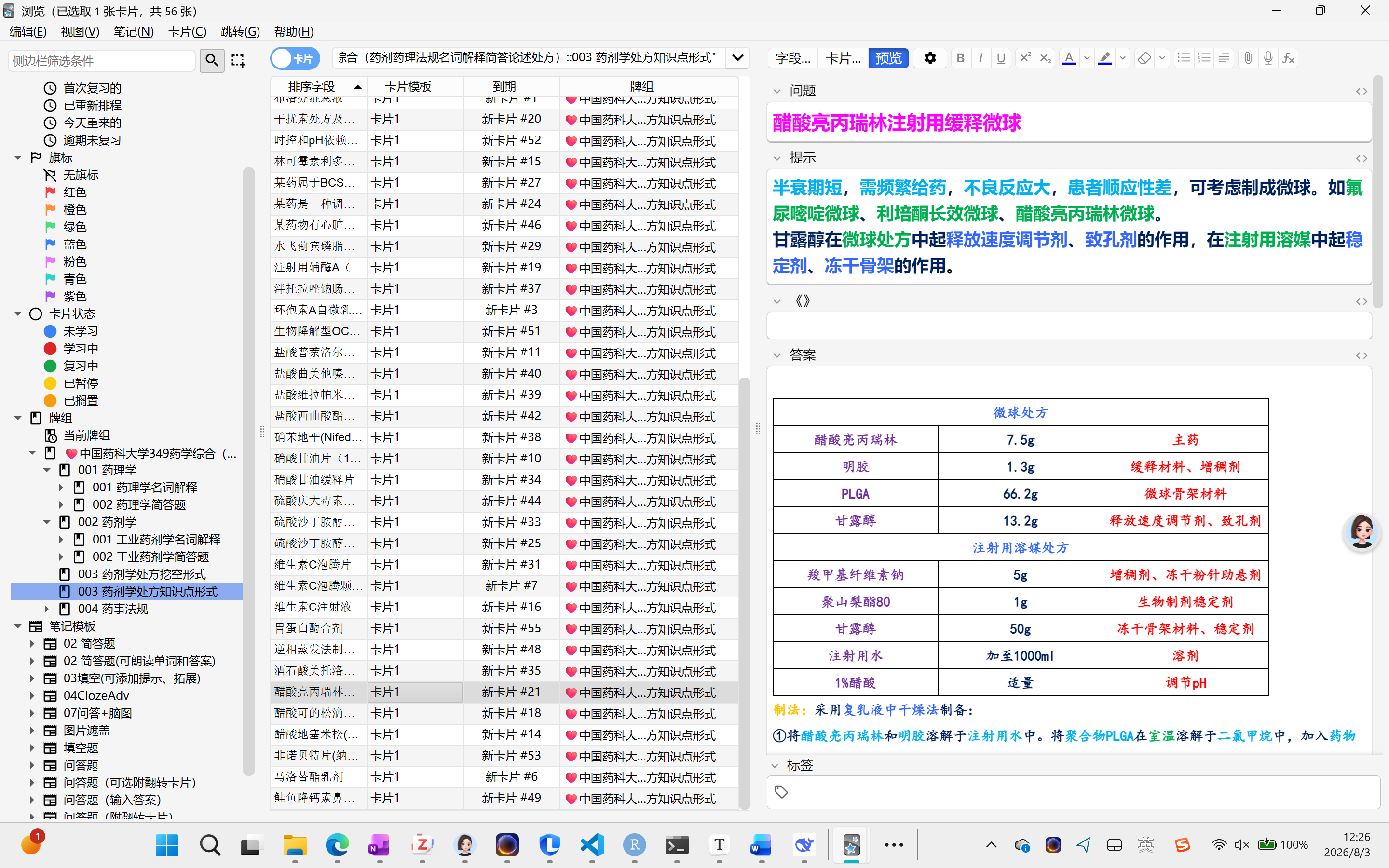Click the floating avatar assistant icon
1389x868 pixels.
tap(1362, 532)
